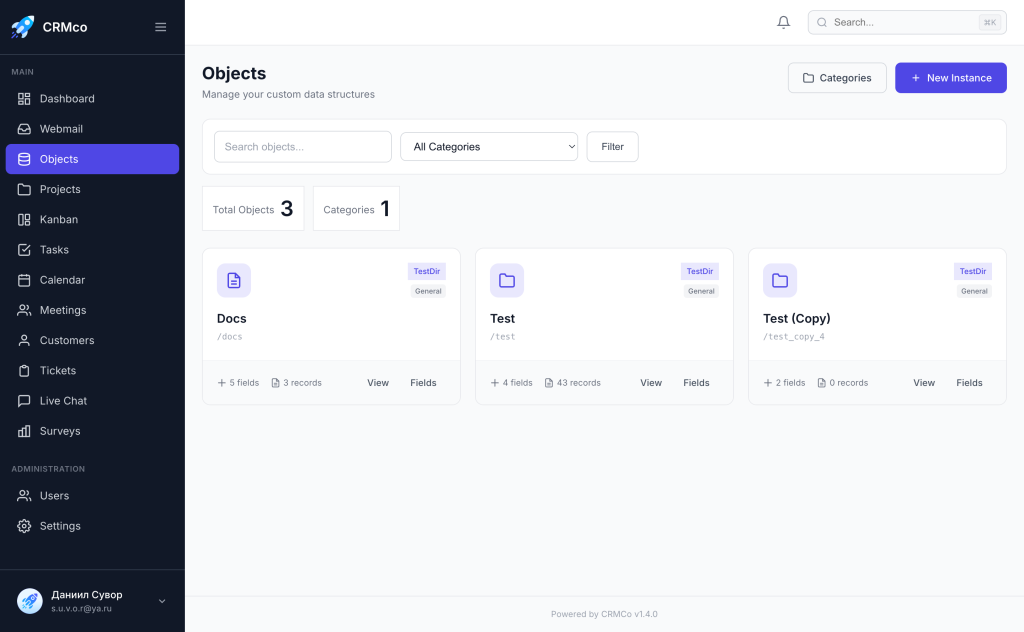Click the CRMco rocket logo
1024x632 pixels.
click(22, 27)
